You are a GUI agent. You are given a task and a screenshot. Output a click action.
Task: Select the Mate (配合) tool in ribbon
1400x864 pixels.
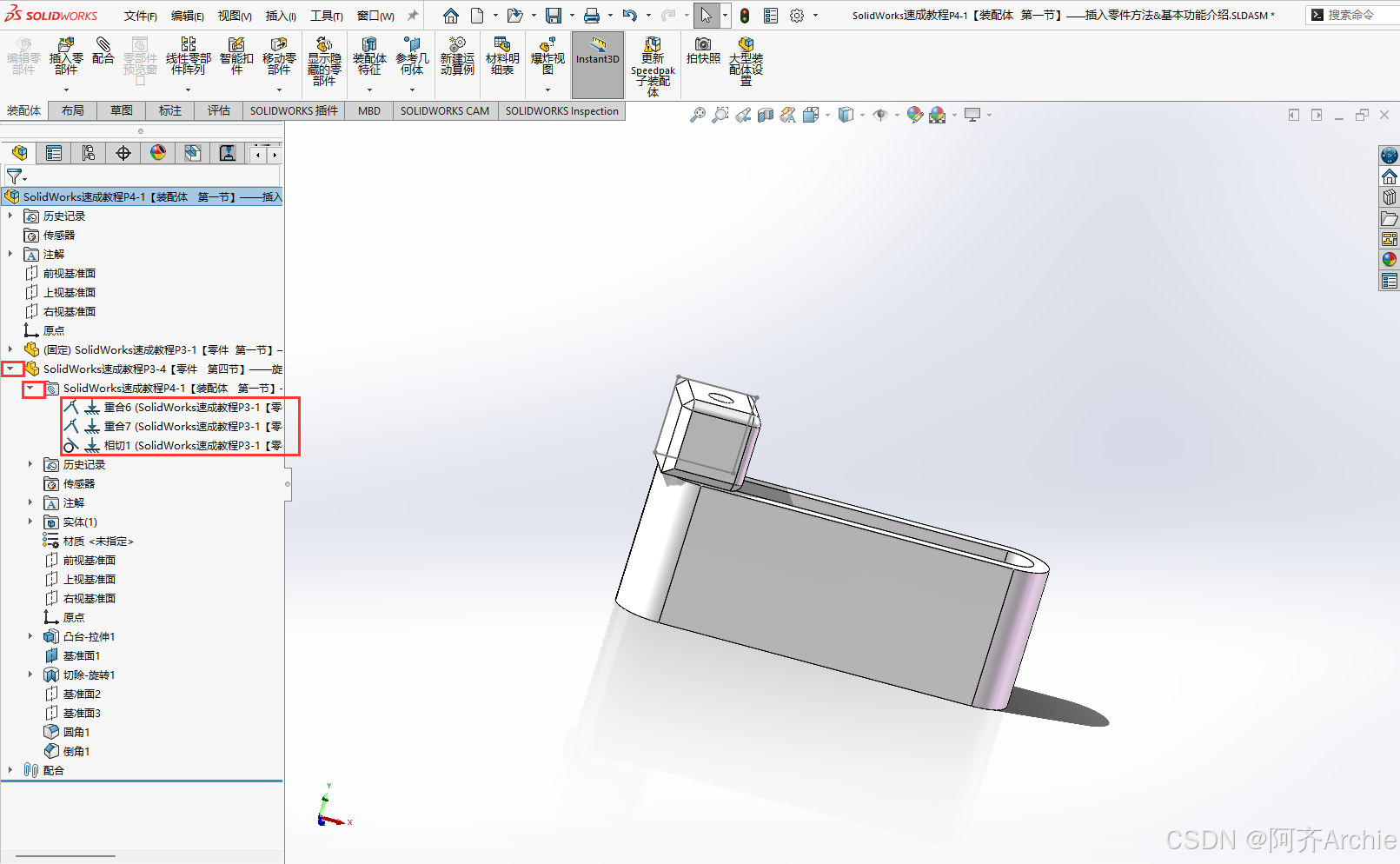103,50
